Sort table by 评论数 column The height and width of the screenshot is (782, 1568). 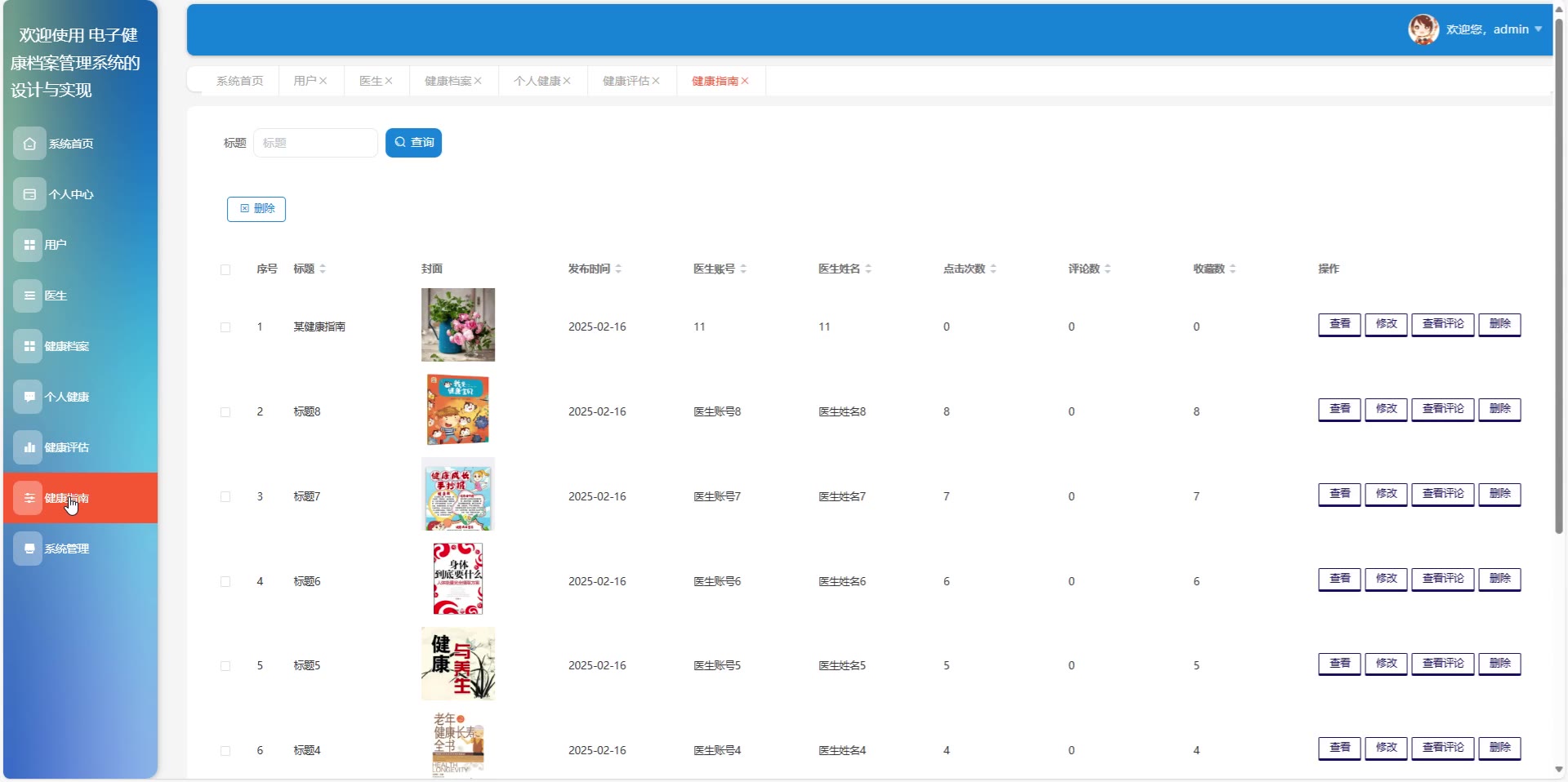(1107, 269)
